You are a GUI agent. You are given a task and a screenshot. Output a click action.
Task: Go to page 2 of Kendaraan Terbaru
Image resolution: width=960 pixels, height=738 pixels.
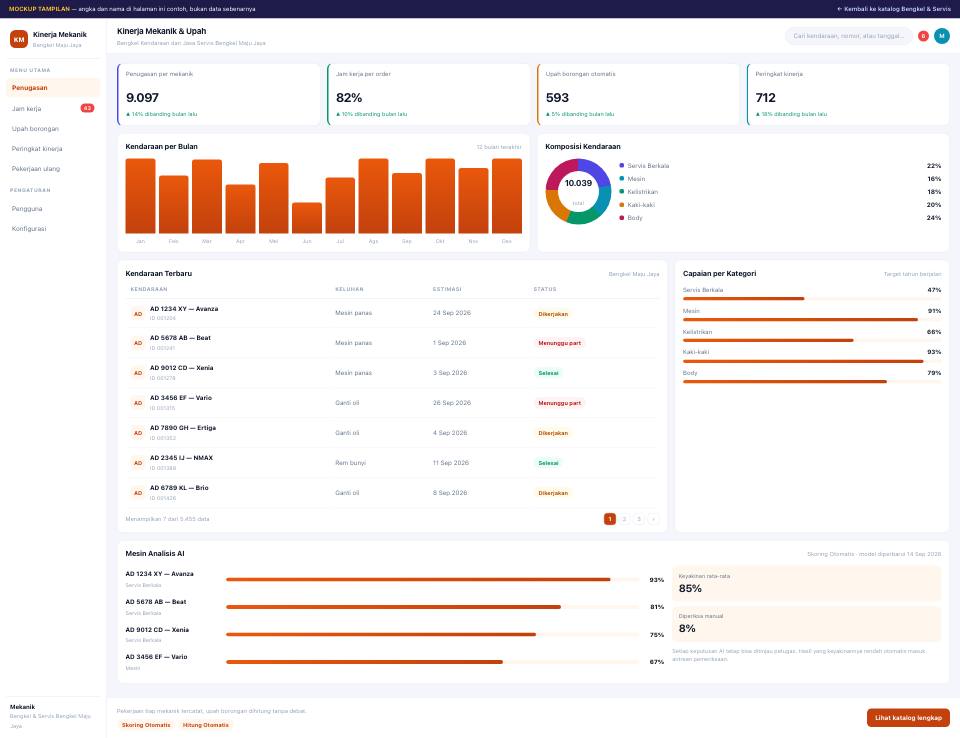624,519
